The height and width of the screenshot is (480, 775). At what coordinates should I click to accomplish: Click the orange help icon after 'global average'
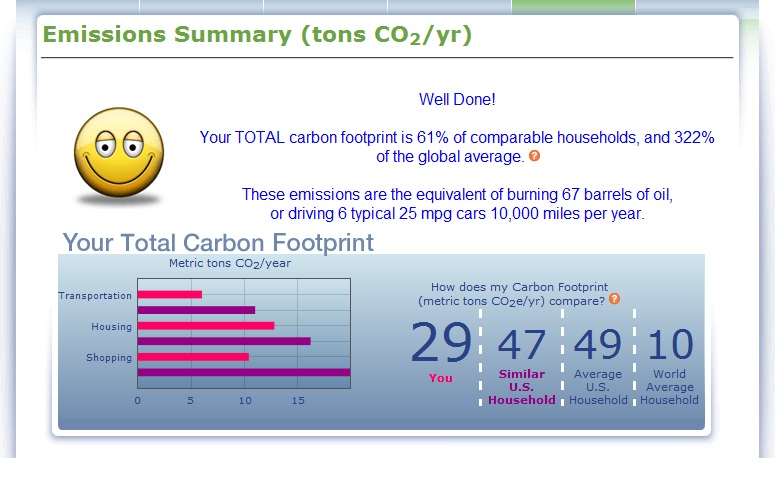pyautogui.click(x=534, y=156)
